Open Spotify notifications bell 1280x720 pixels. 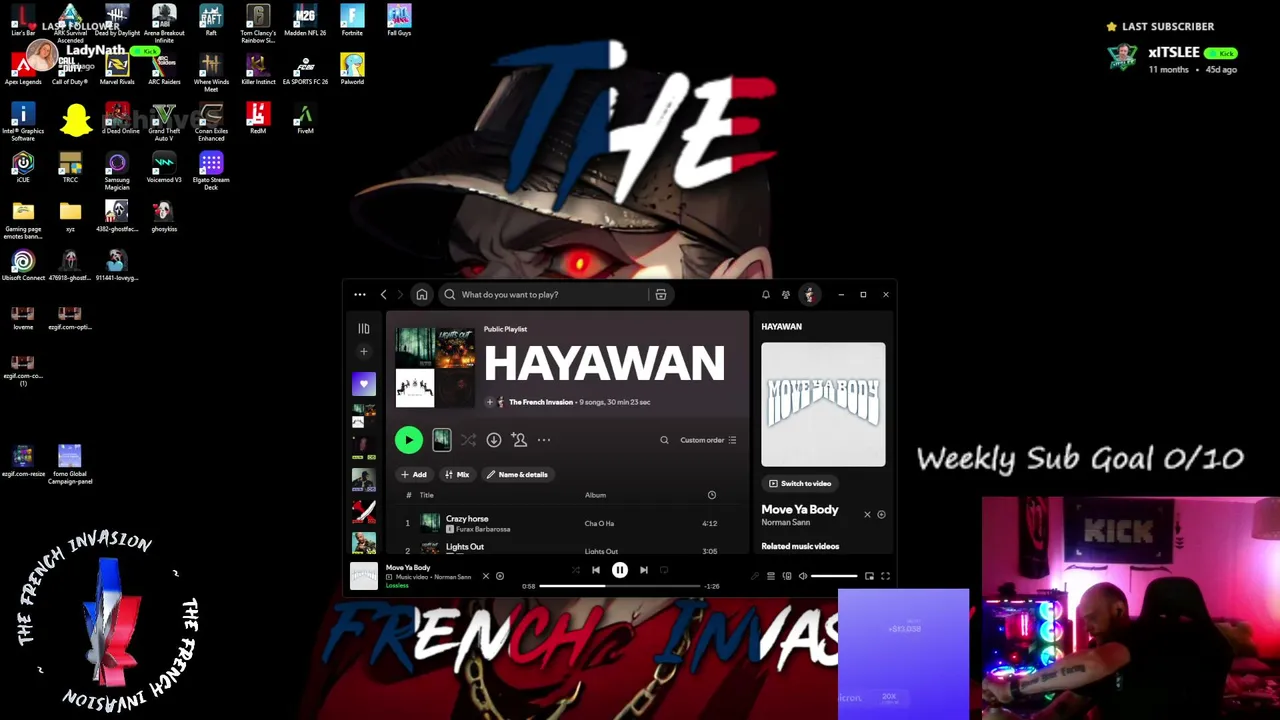coord(766,295)
